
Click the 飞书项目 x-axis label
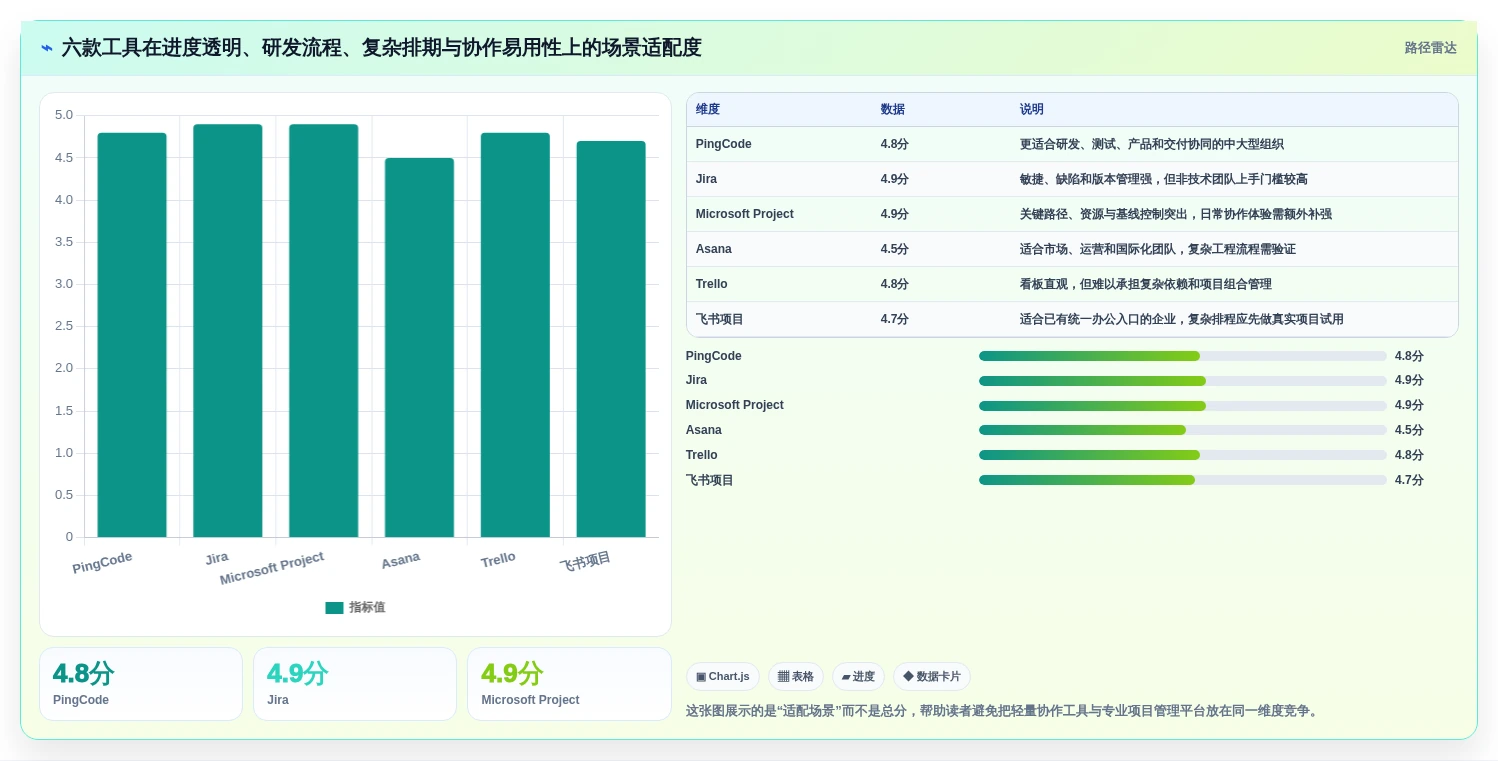(x=585, y=561)
